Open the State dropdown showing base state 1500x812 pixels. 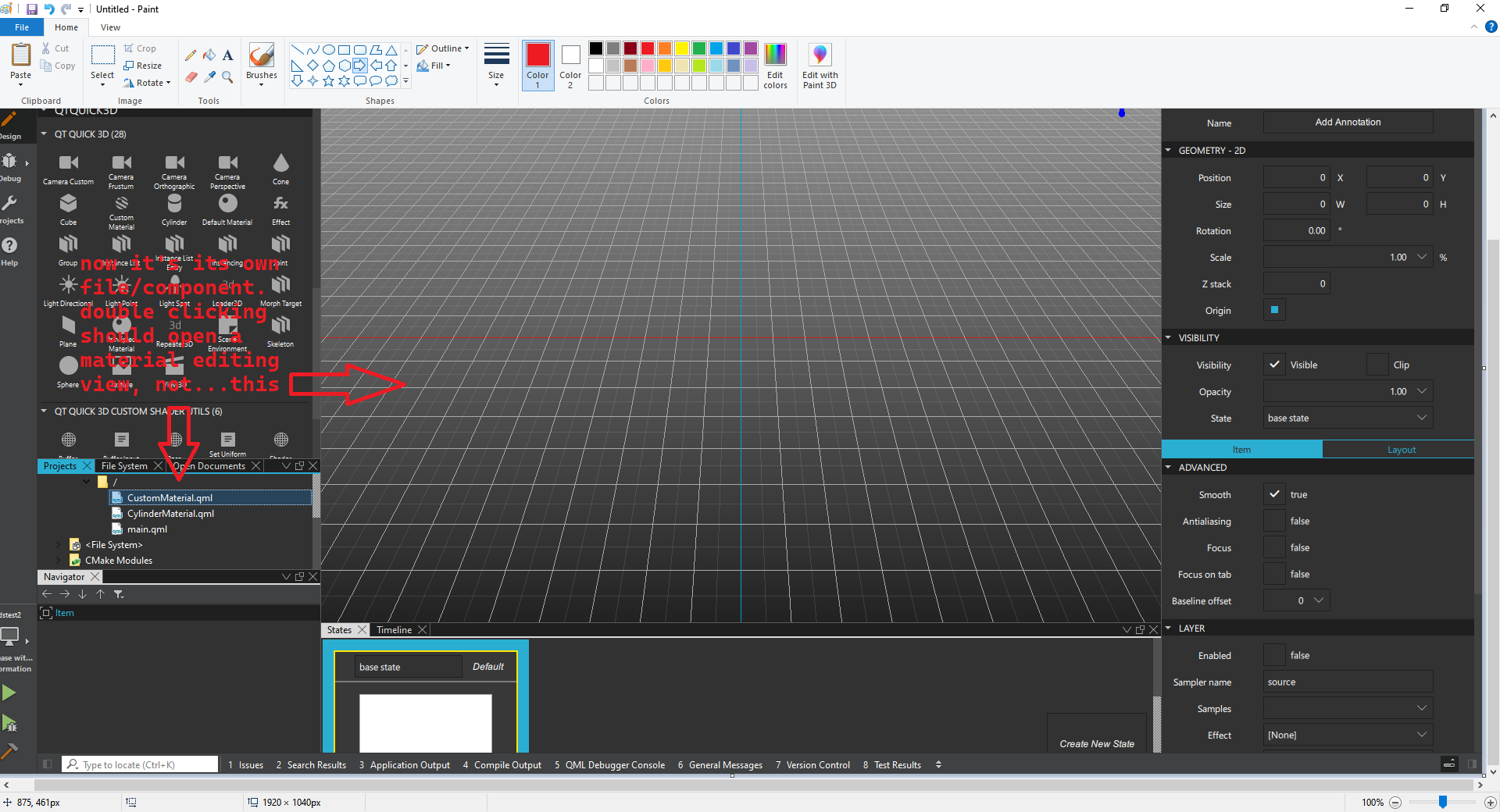click(x=1347, y=418)
